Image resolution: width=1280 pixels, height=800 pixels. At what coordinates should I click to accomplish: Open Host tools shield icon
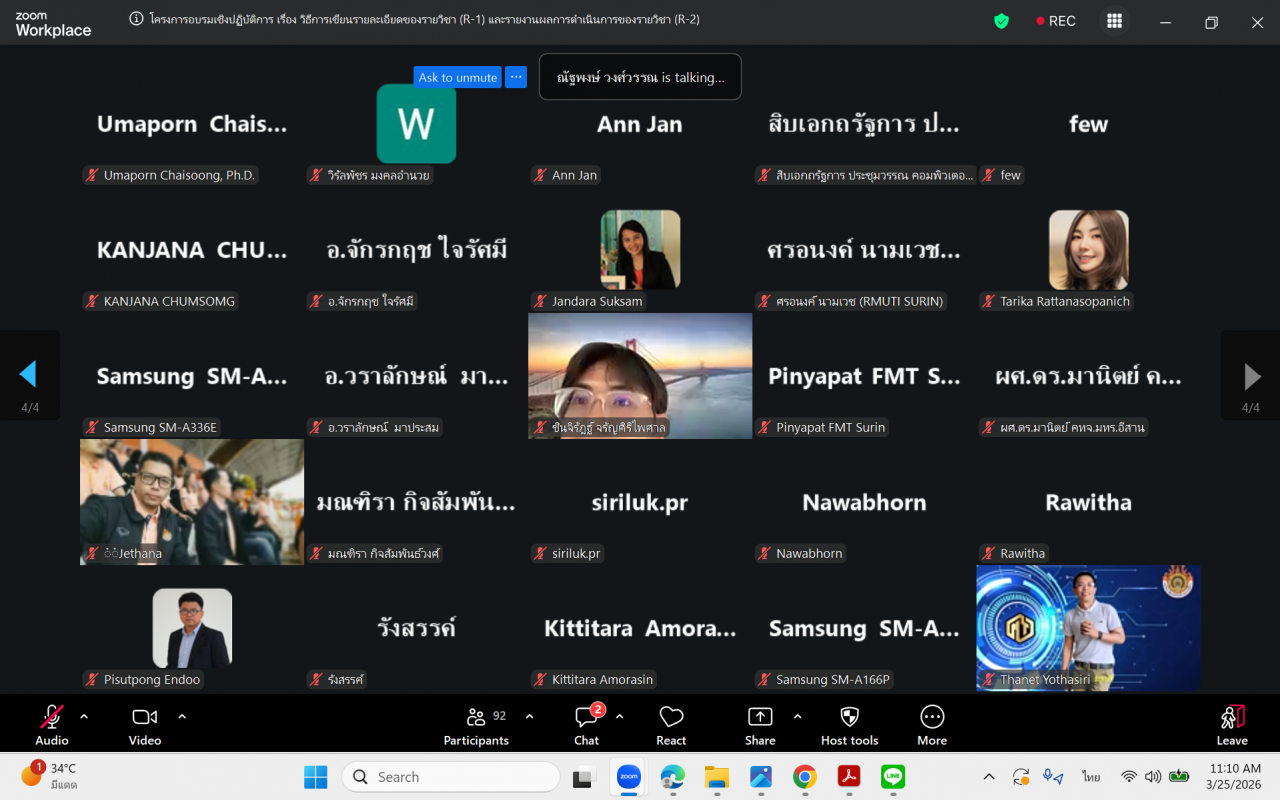[x=849, y=724]
